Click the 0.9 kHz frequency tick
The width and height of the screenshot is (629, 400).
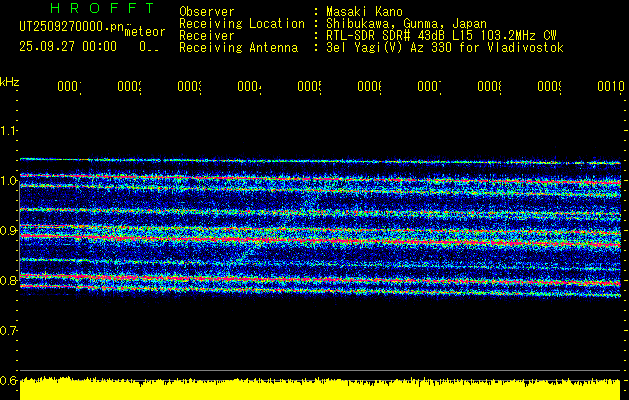tap(9, 231)
